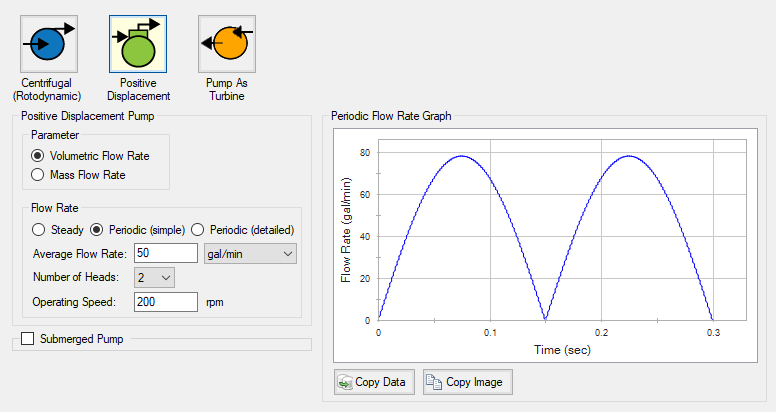
Task: Select the Positive Displacement pump icon
Action: [138, 43]
